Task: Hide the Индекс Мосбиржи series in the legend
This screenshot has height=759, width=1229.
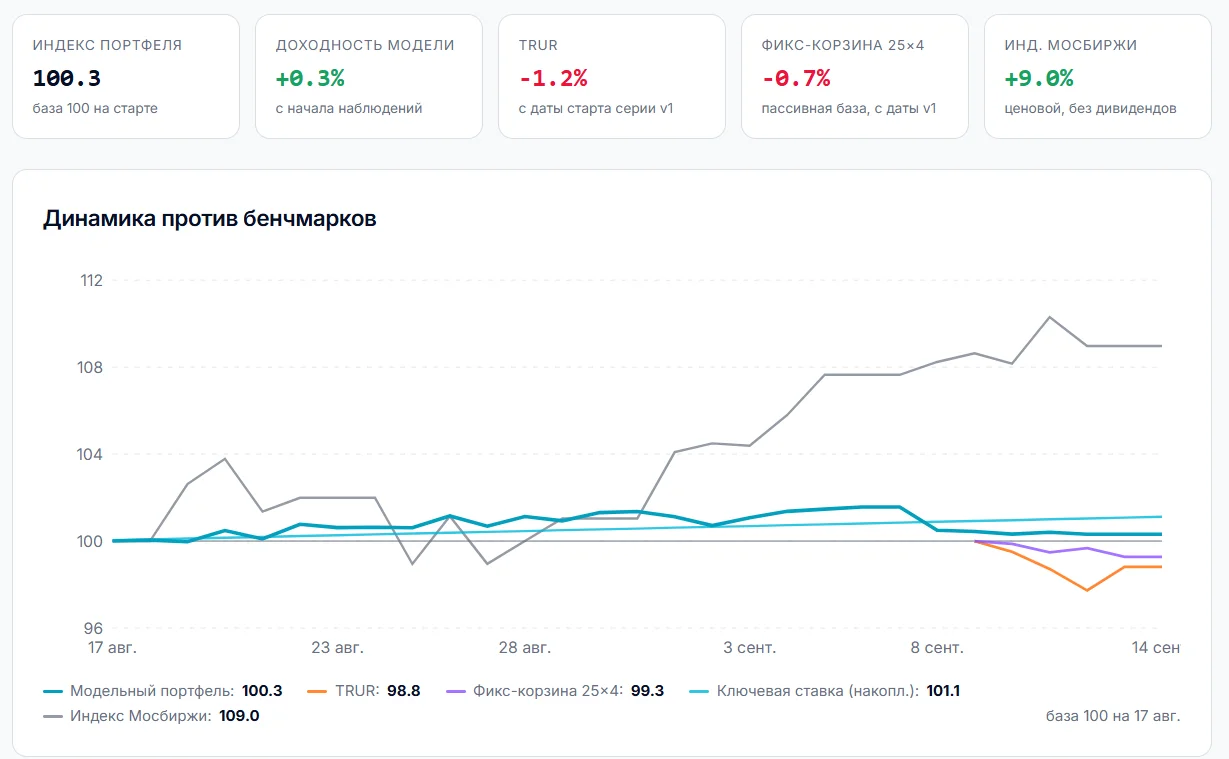Action: click(152, 716)
